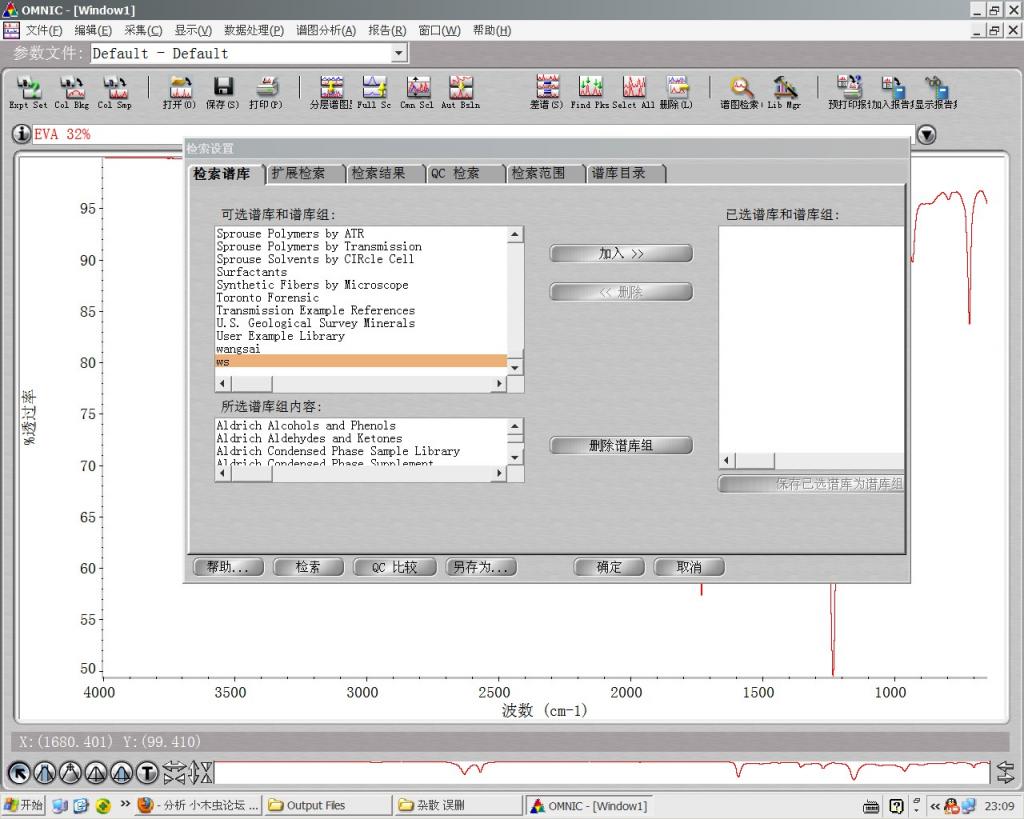Click available libraries horizontal scroll-right arrow
Screen dimensions: 1024x819
click(x=500, y=384)
